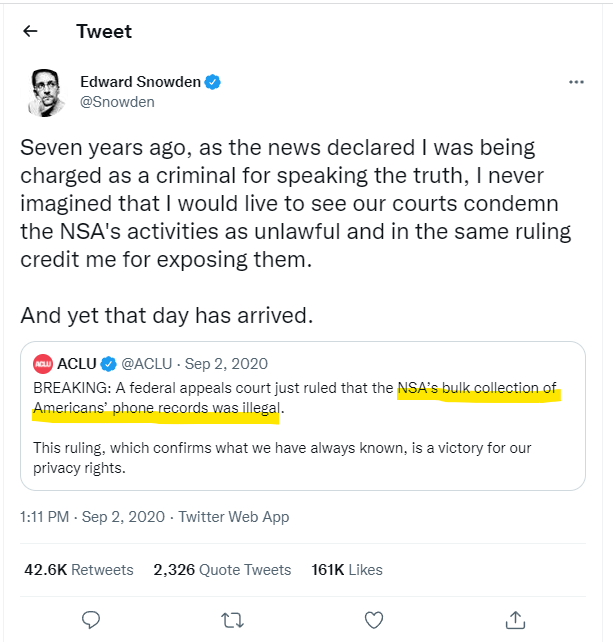Like the tweet with heart icon

374,619
